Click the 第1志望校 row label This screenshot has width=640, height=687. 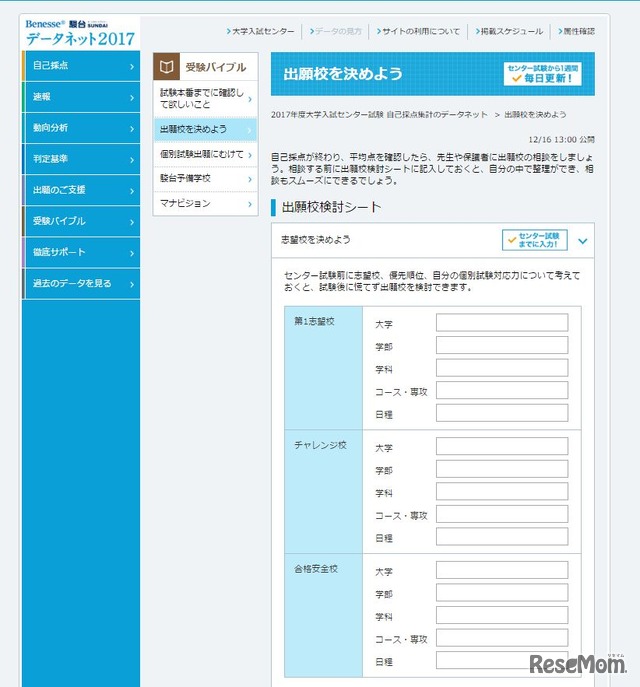coord(314,321)
